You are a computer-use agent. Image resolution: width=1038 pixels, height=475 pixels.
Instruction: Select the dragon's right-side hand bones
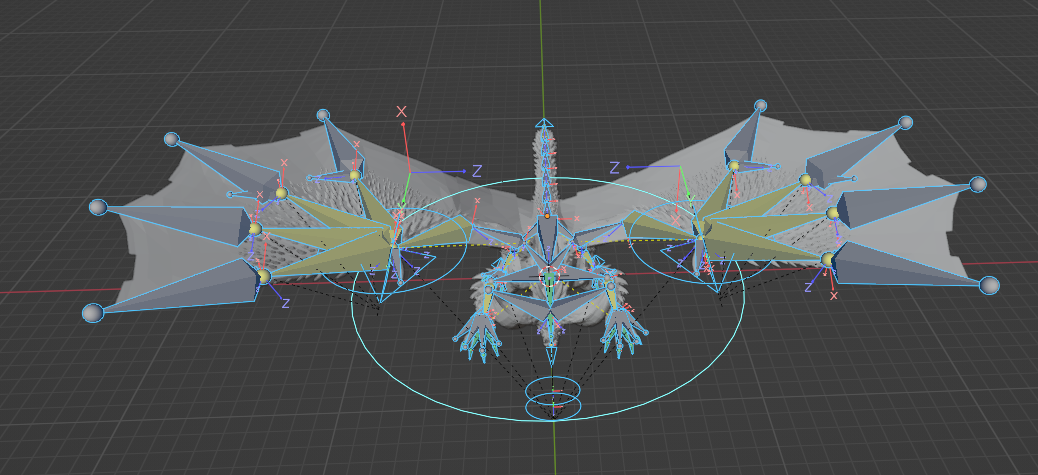point(621,332)
